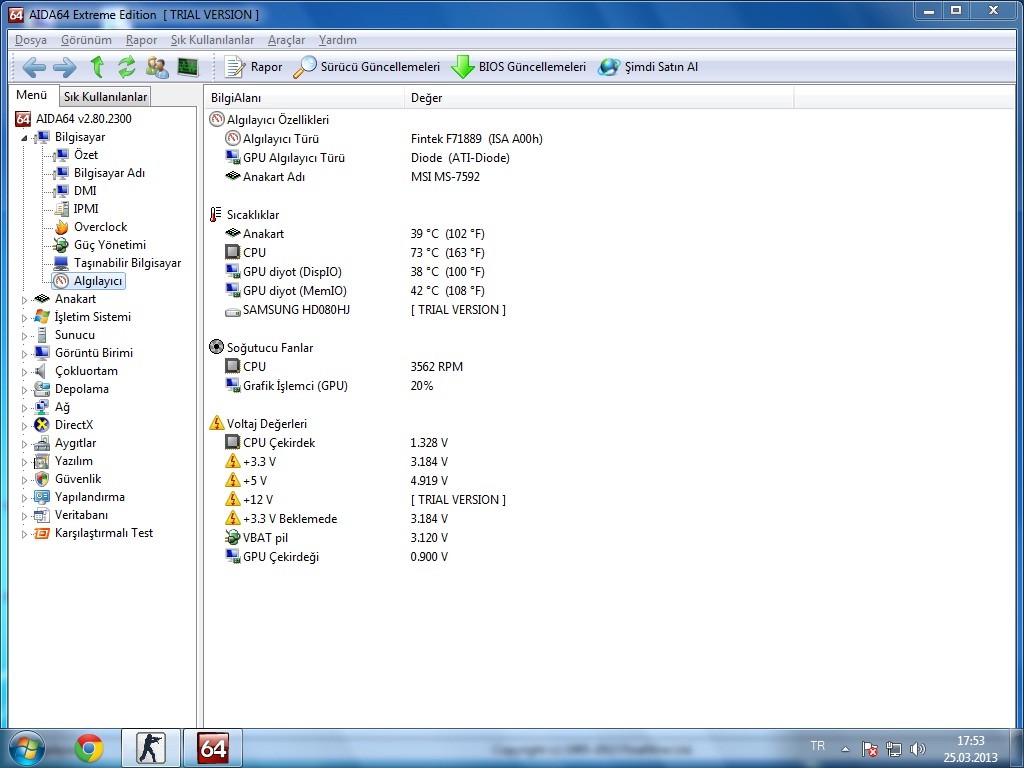Select the Grafik İşlemci (GPU) fan row

329,386
